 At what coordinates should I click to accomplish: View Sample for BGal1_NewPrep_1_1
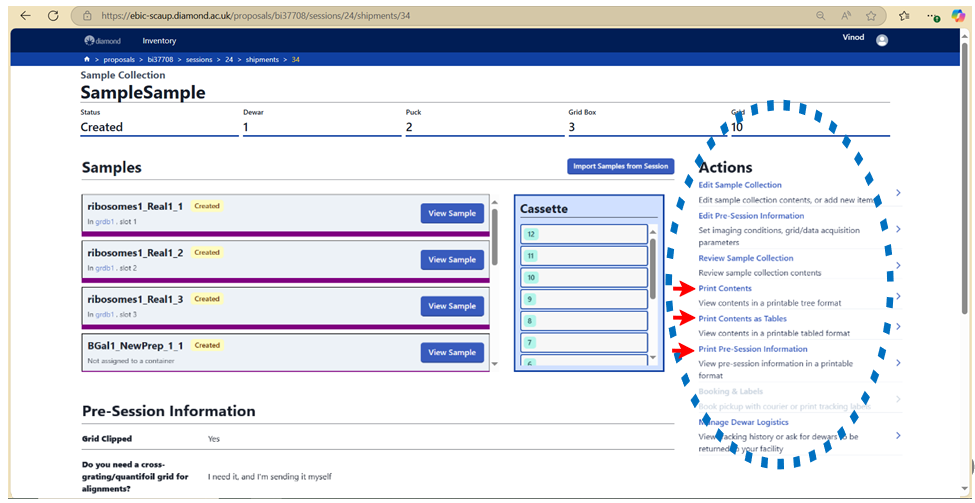tap(452, 353)
